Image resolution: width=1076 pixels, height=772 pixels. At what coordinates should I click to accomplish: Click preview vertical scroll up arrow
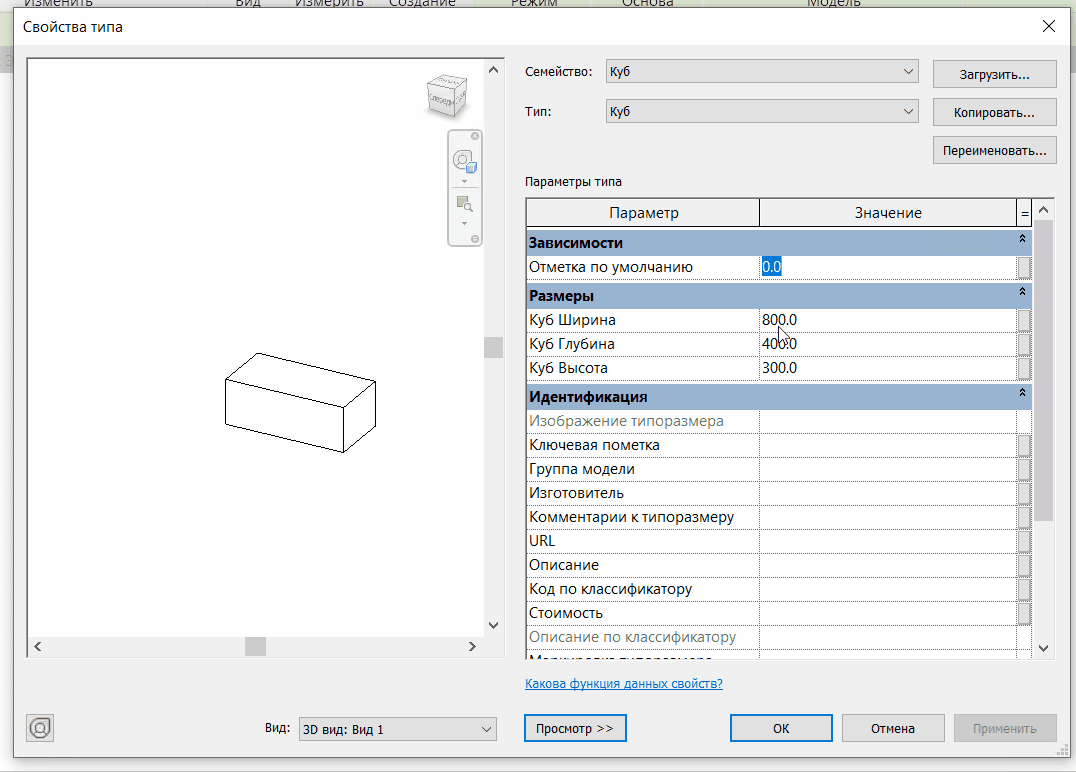pyautogui.click(x=493, y=69)
